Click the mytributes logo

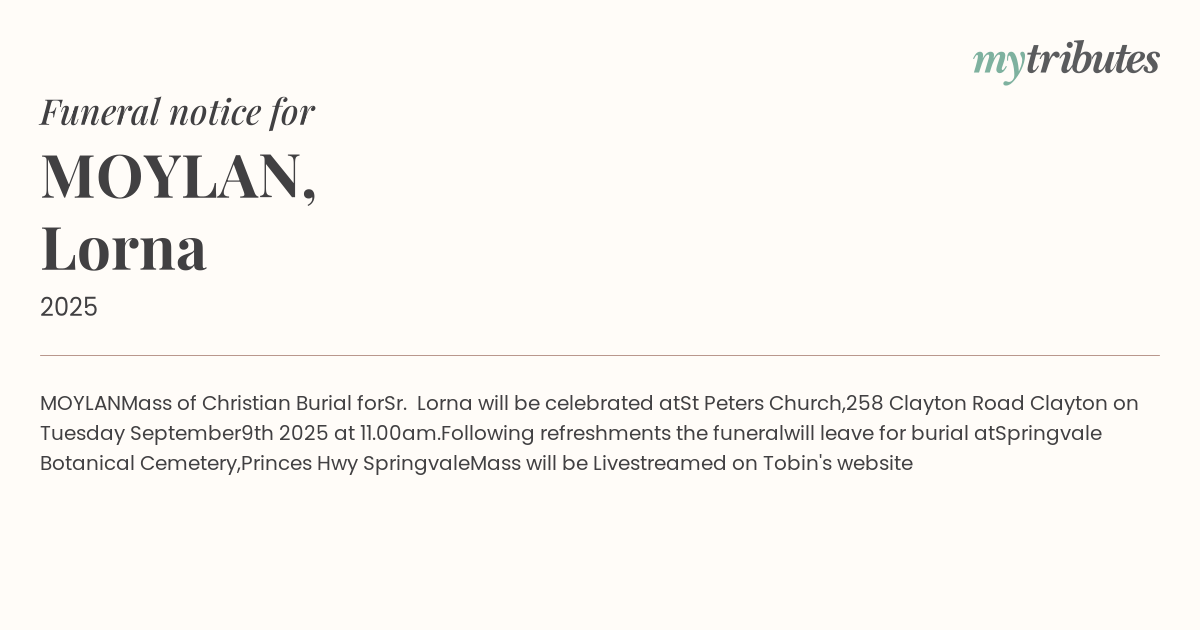1065,60
